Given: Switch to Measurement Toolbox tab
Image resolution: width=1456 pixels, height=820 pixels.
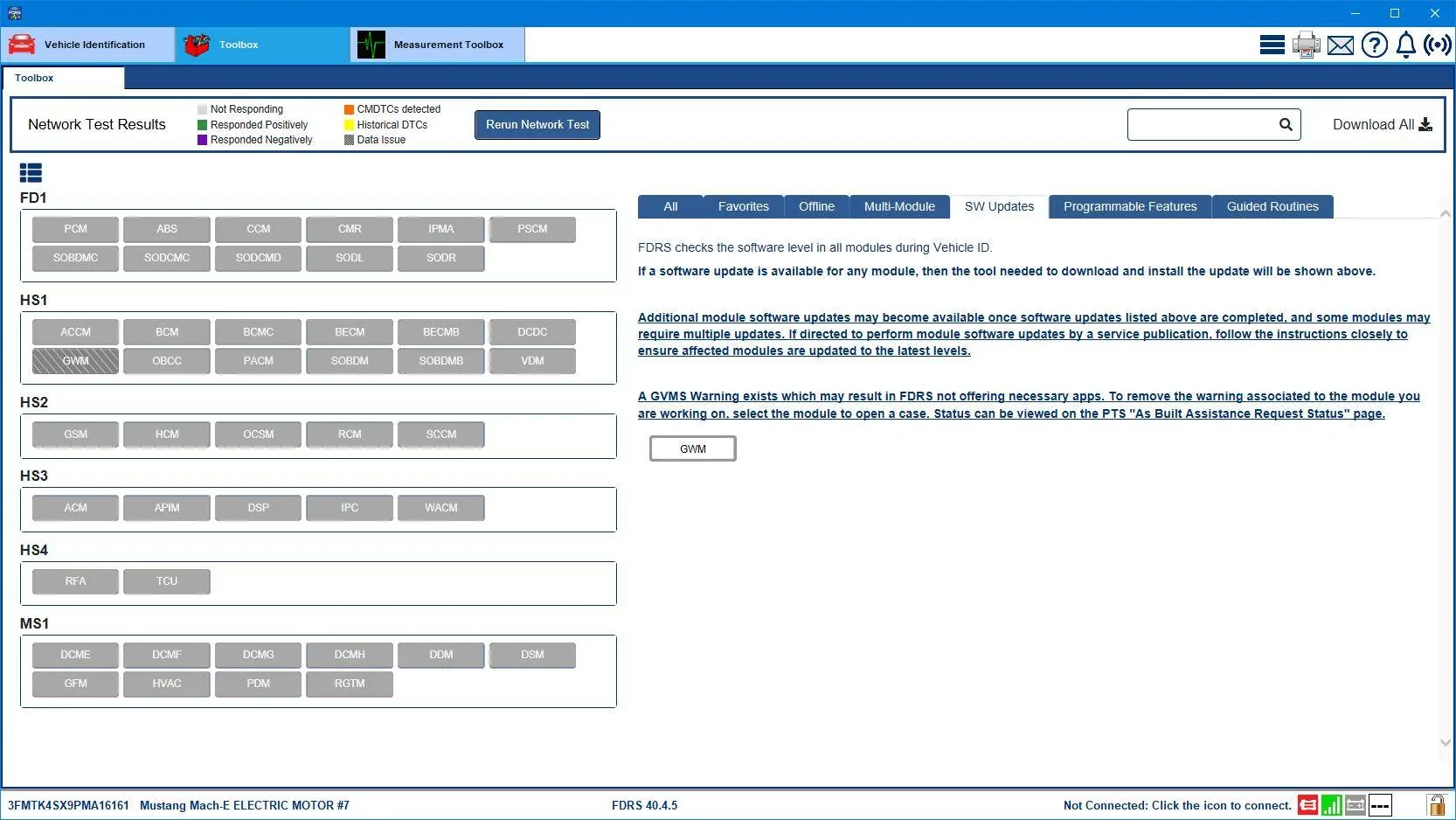Looking at the screenshot, I should coord(438,45).
